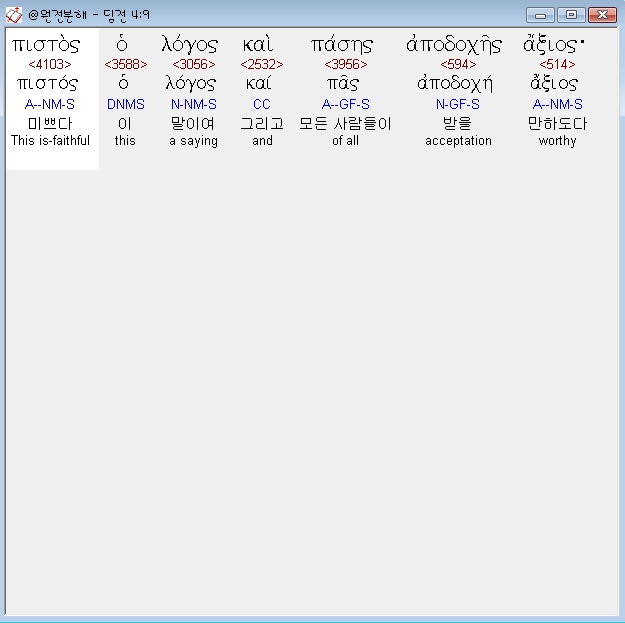
Task: Click the Korean gloss 말이여
Action: [193, 124]
